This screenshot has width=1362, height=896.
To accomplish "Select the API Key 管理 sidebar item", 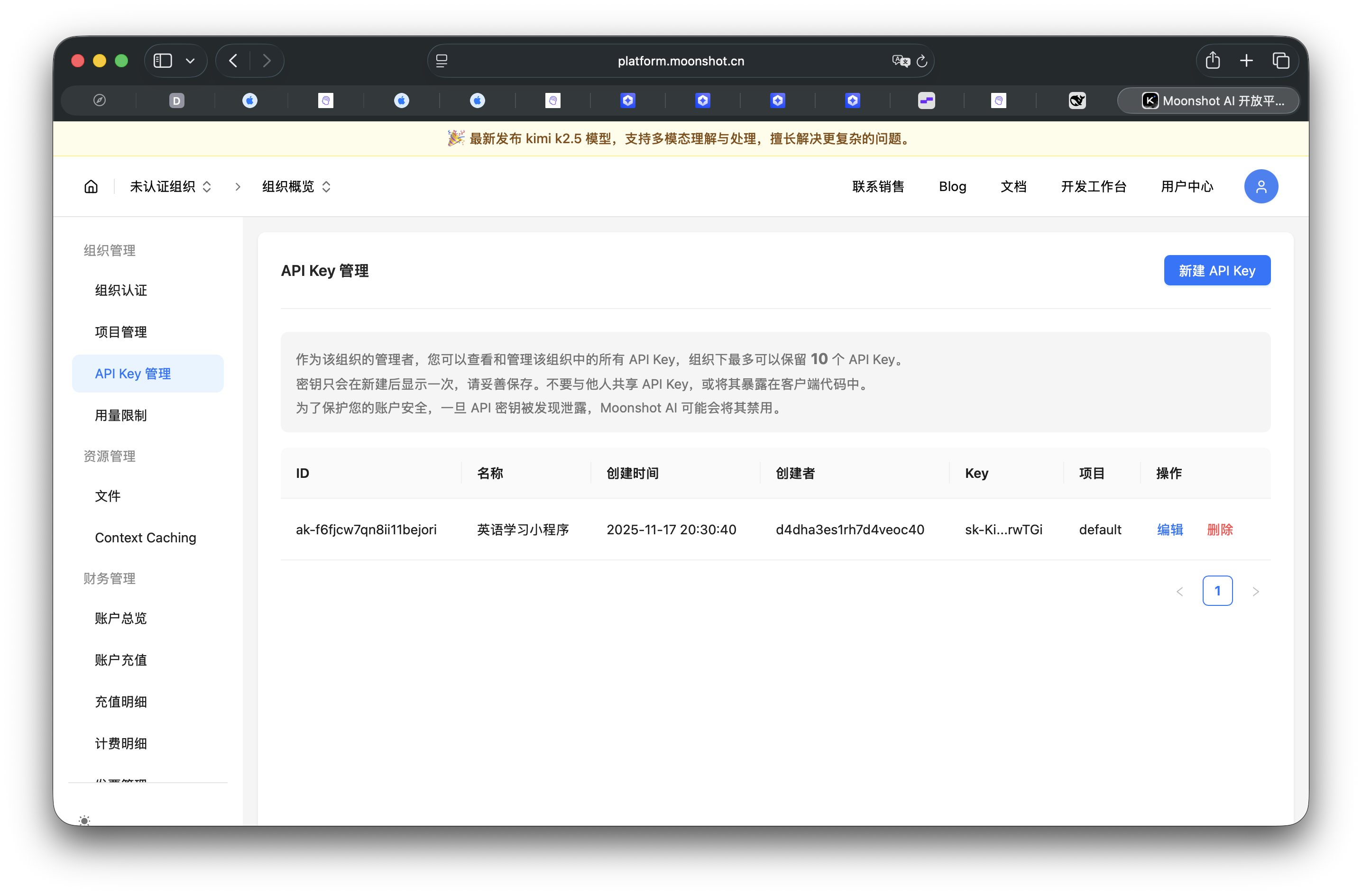I will (133, 373).
